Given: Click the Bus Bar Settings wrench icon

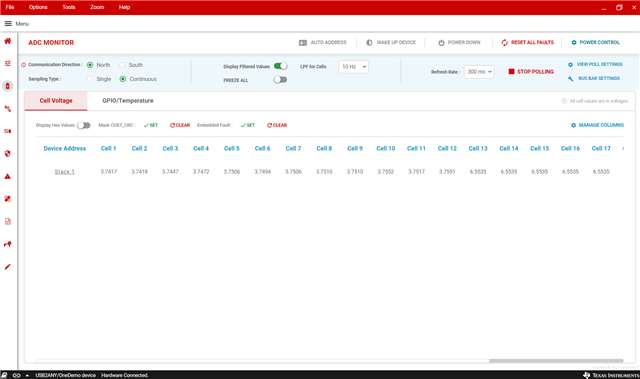Looking at the screenshot, I should click(571, 78).
